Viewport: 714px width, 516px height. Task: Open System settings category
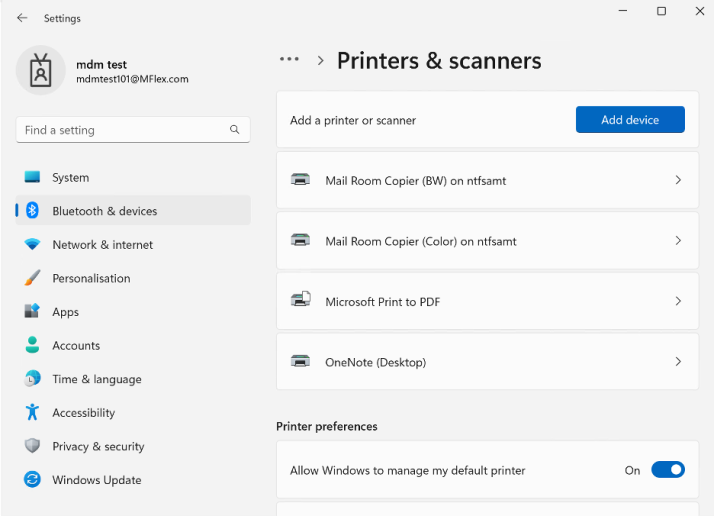(133, 177)
